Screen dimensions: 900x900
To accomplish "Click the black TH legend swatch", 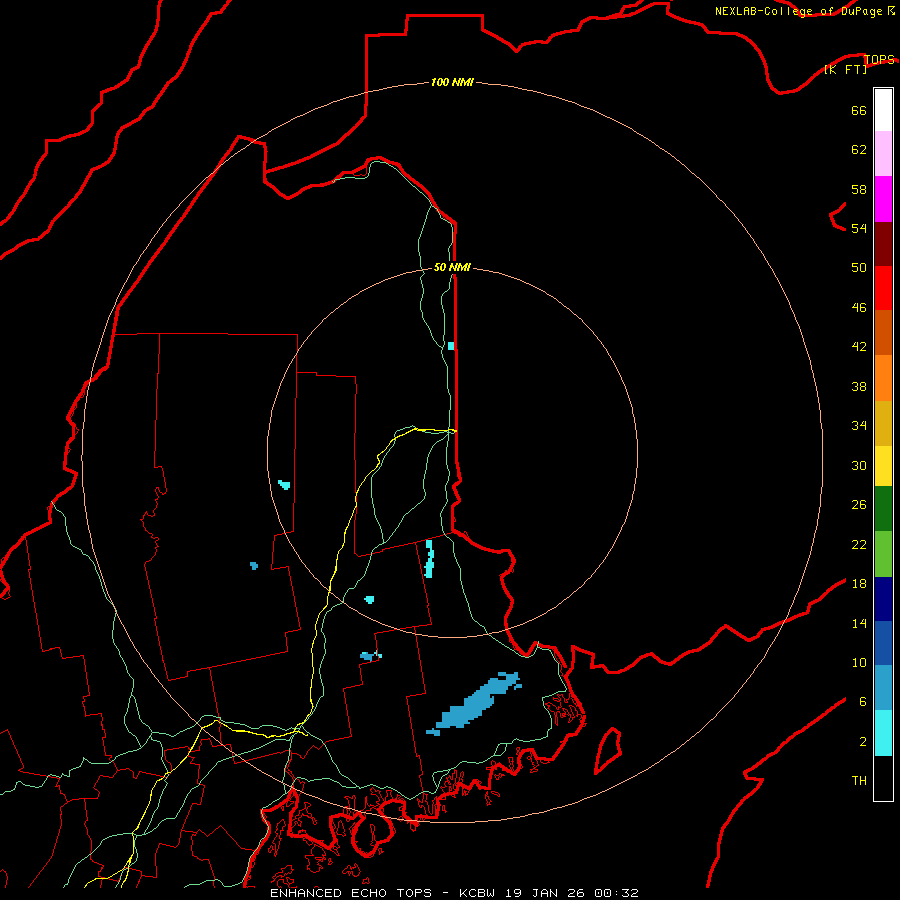I will (x=883, y=778).
